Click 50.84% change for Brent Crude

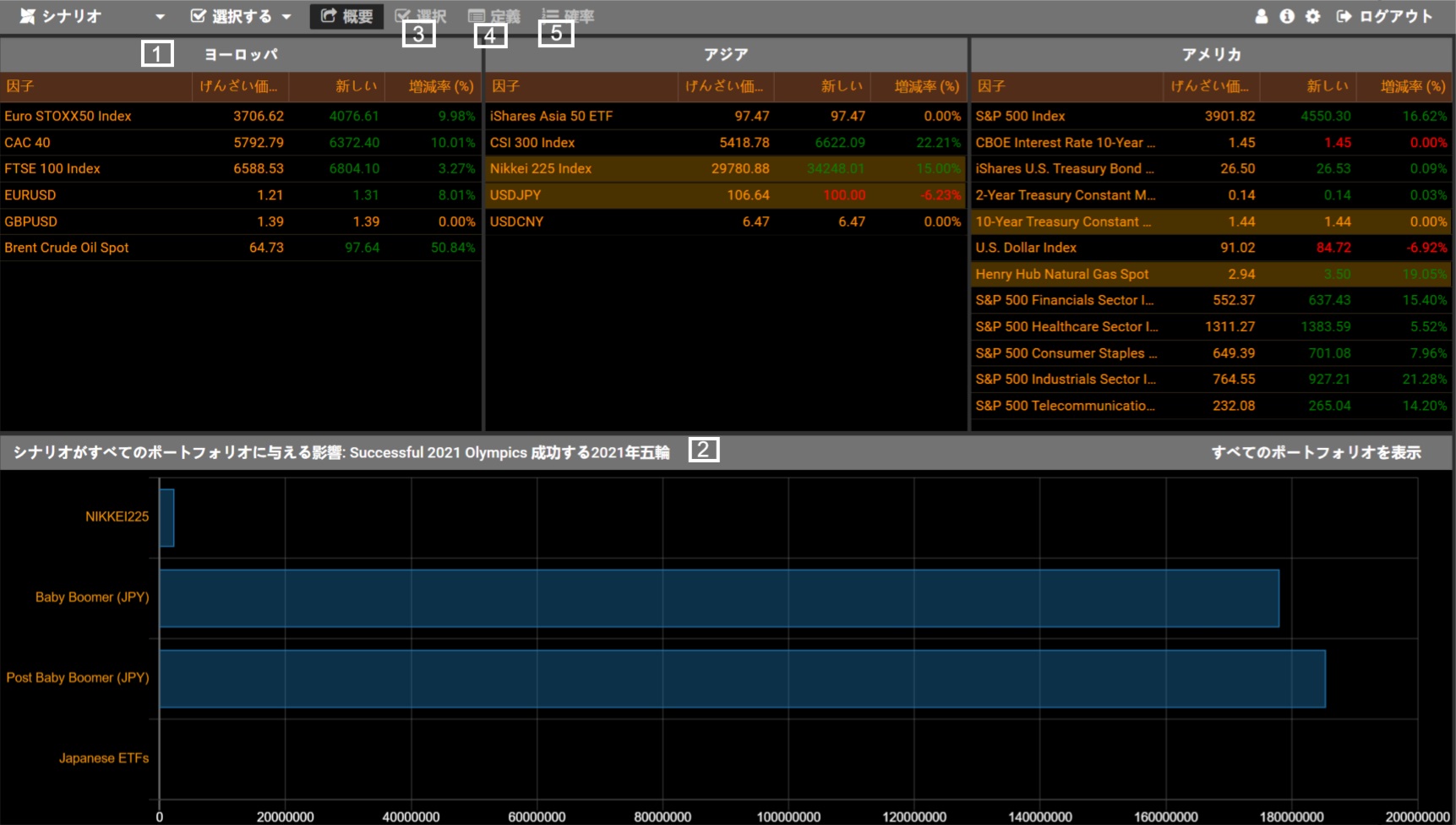[x=453, y=248]
